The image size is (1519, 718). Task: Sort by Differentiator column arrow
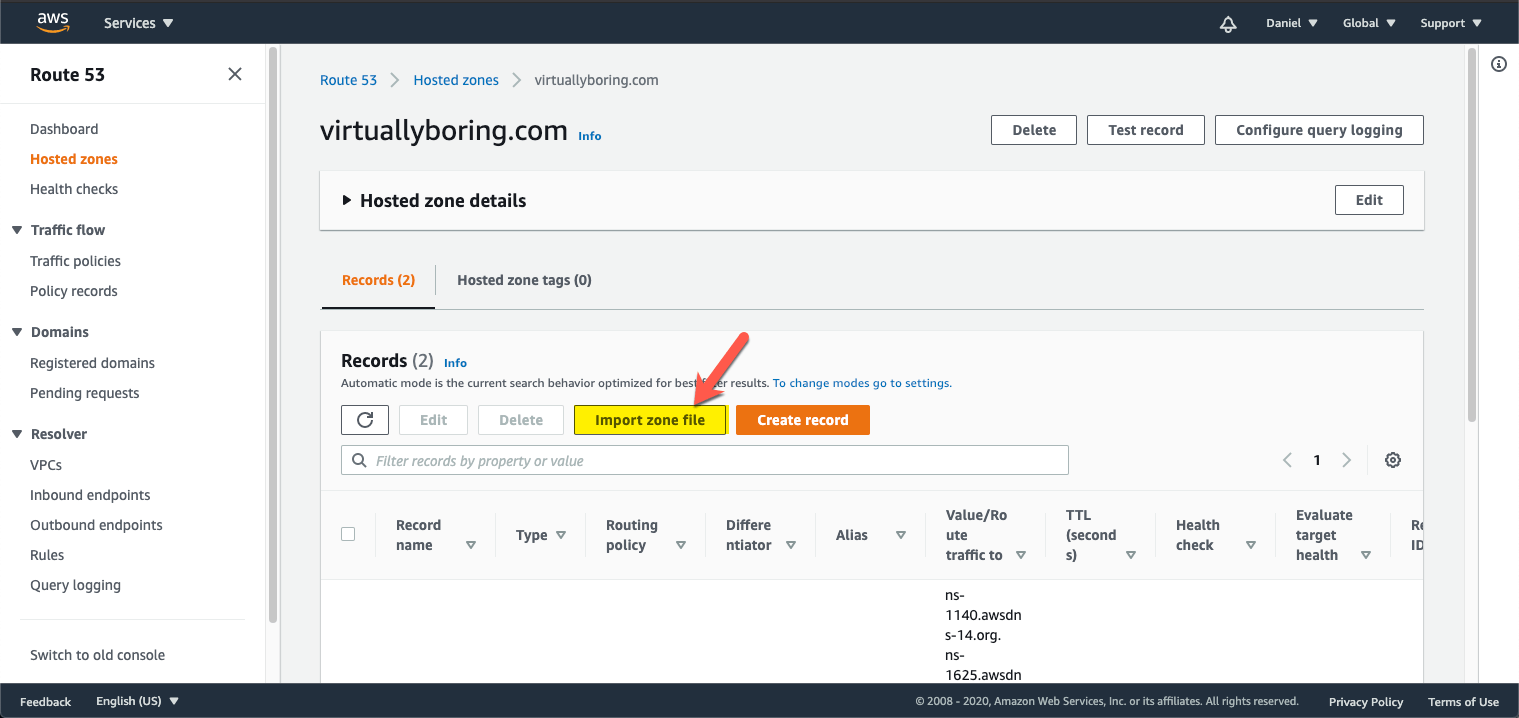(x=791, y=545)
